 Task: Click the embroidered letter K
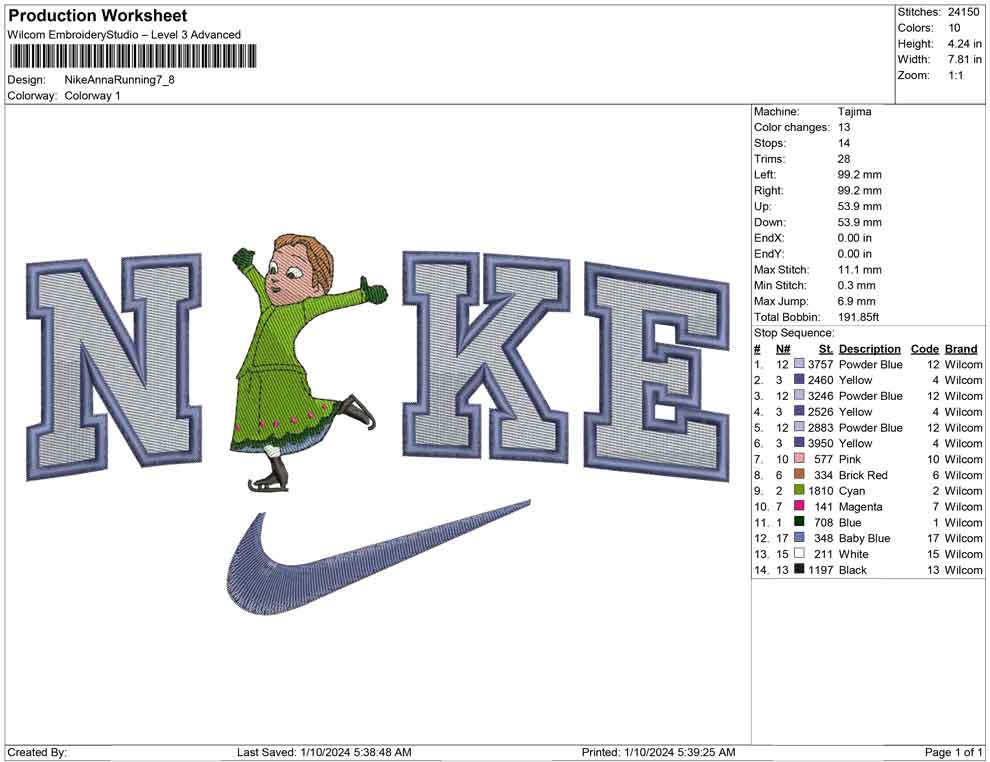[x=486, y=358]
